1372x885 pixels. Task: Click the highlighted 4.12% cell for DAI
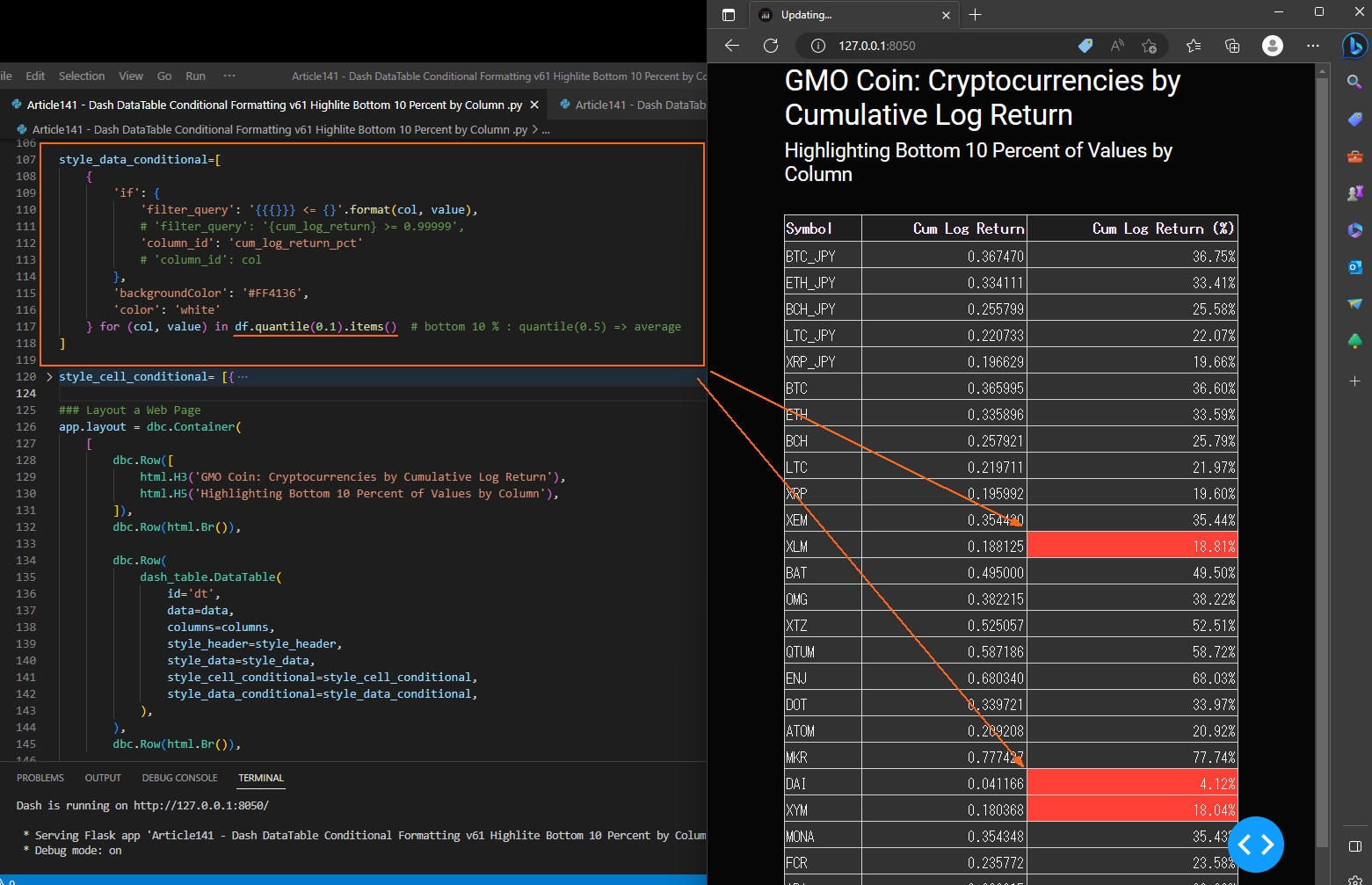(1132, 783)
